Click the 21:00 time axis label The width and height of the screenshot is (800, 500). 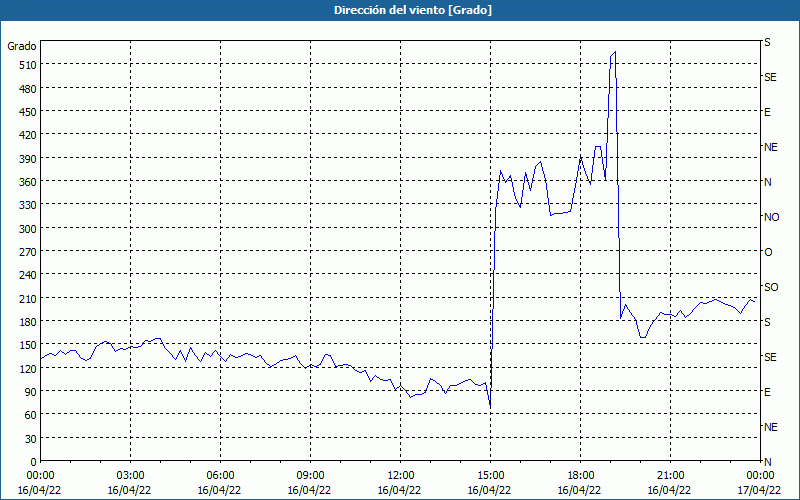[x=670, y=476]
